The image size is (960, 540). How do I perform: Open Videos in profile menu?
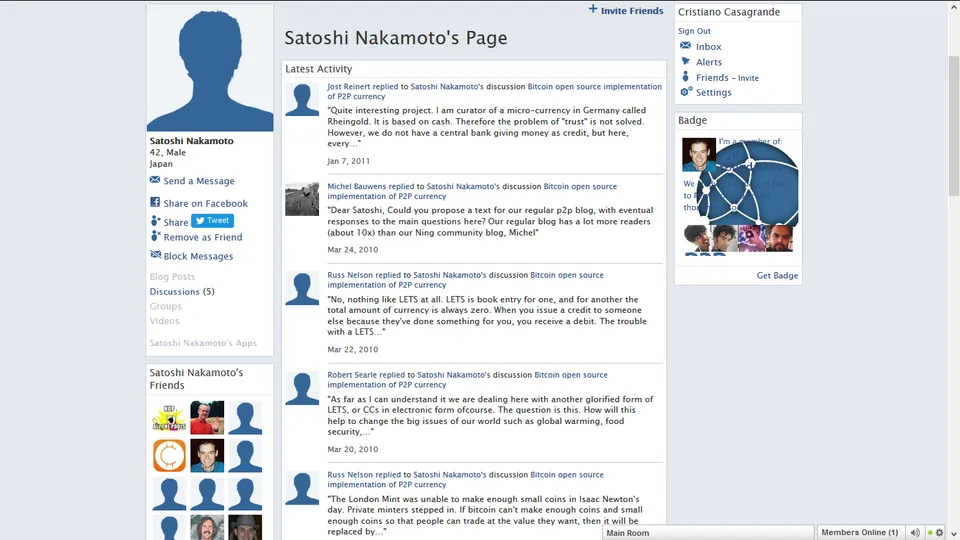(164, 321)
